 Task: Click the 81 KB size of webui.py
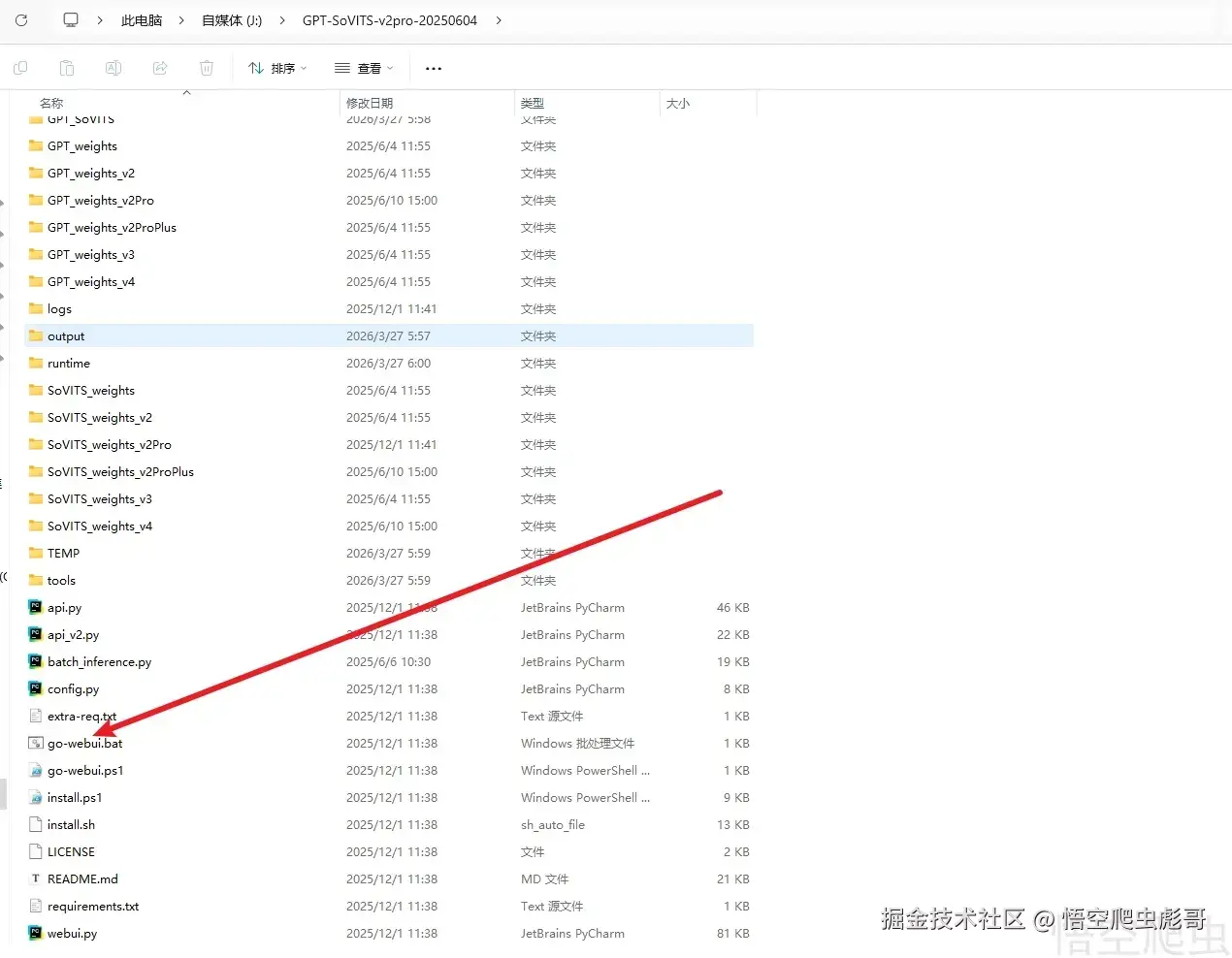(733, 934)
